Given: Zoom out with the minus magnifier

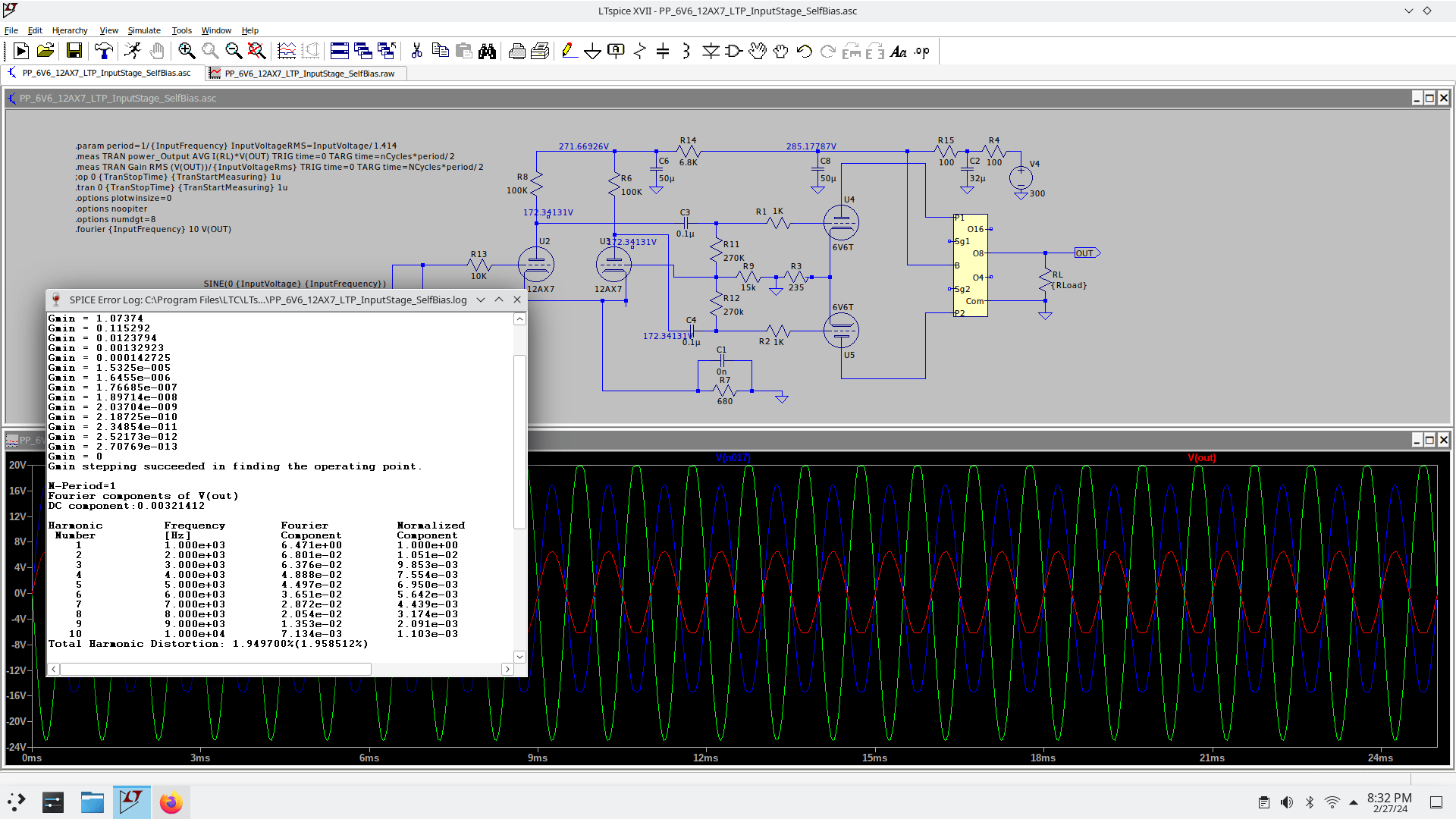Looking at the screenshot, I should 234,51.
